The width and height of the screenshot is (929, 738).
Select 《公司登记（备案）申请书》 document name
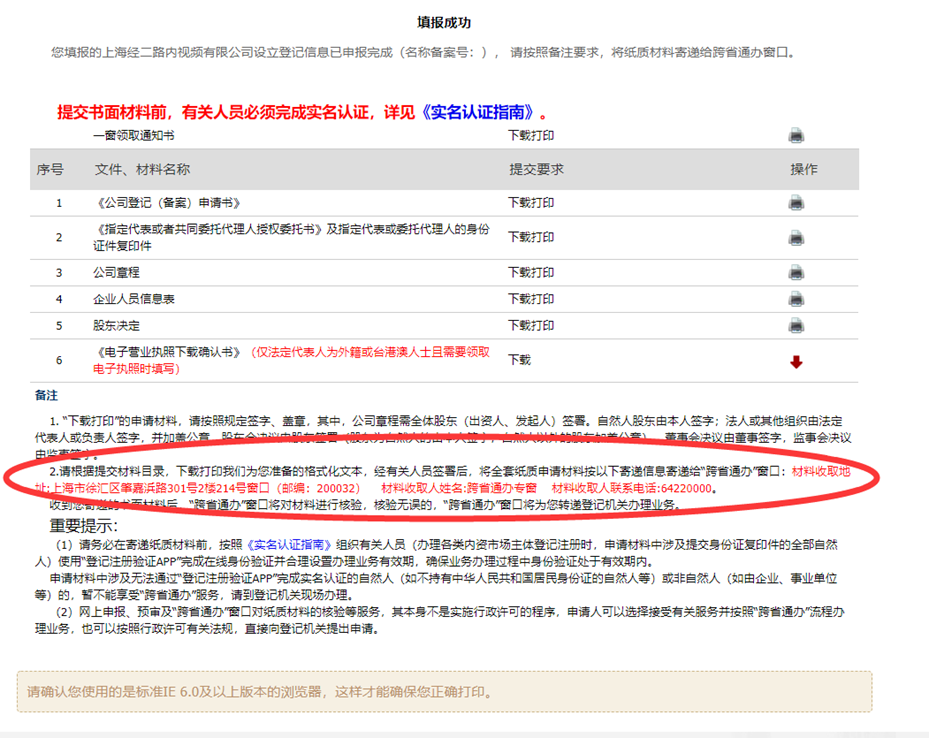pyautogui.click(x=168, y=203)
